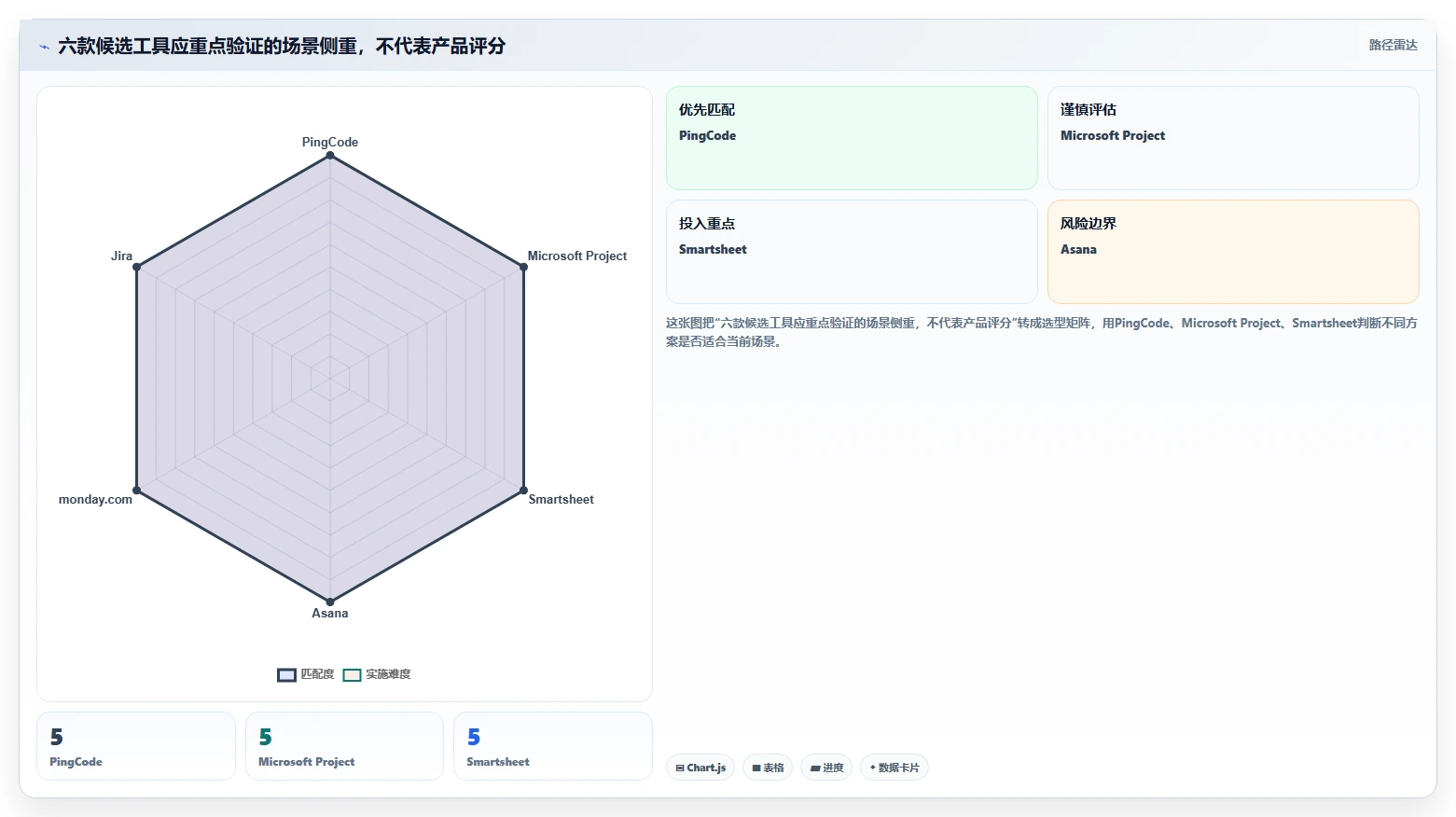The height and width of the screenshot is (817, 1456).
Task: Click the Jira axis label
Action: [121, 256]
